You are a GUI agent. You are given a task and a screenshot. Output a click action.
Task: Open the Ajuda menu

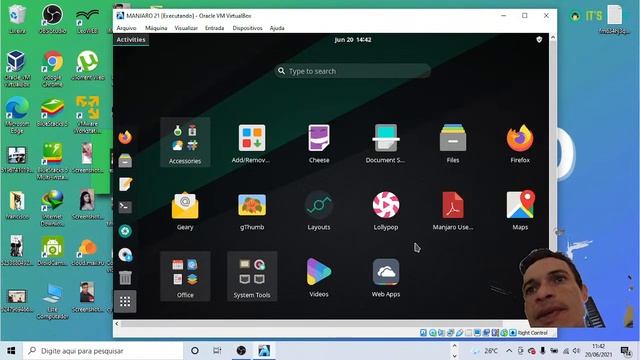[277, 28]
